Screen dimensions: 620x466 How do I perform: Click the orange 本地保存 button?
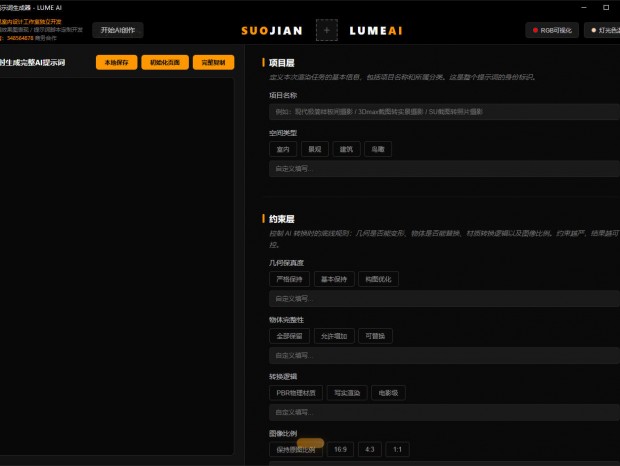click(x=116, y=62)
